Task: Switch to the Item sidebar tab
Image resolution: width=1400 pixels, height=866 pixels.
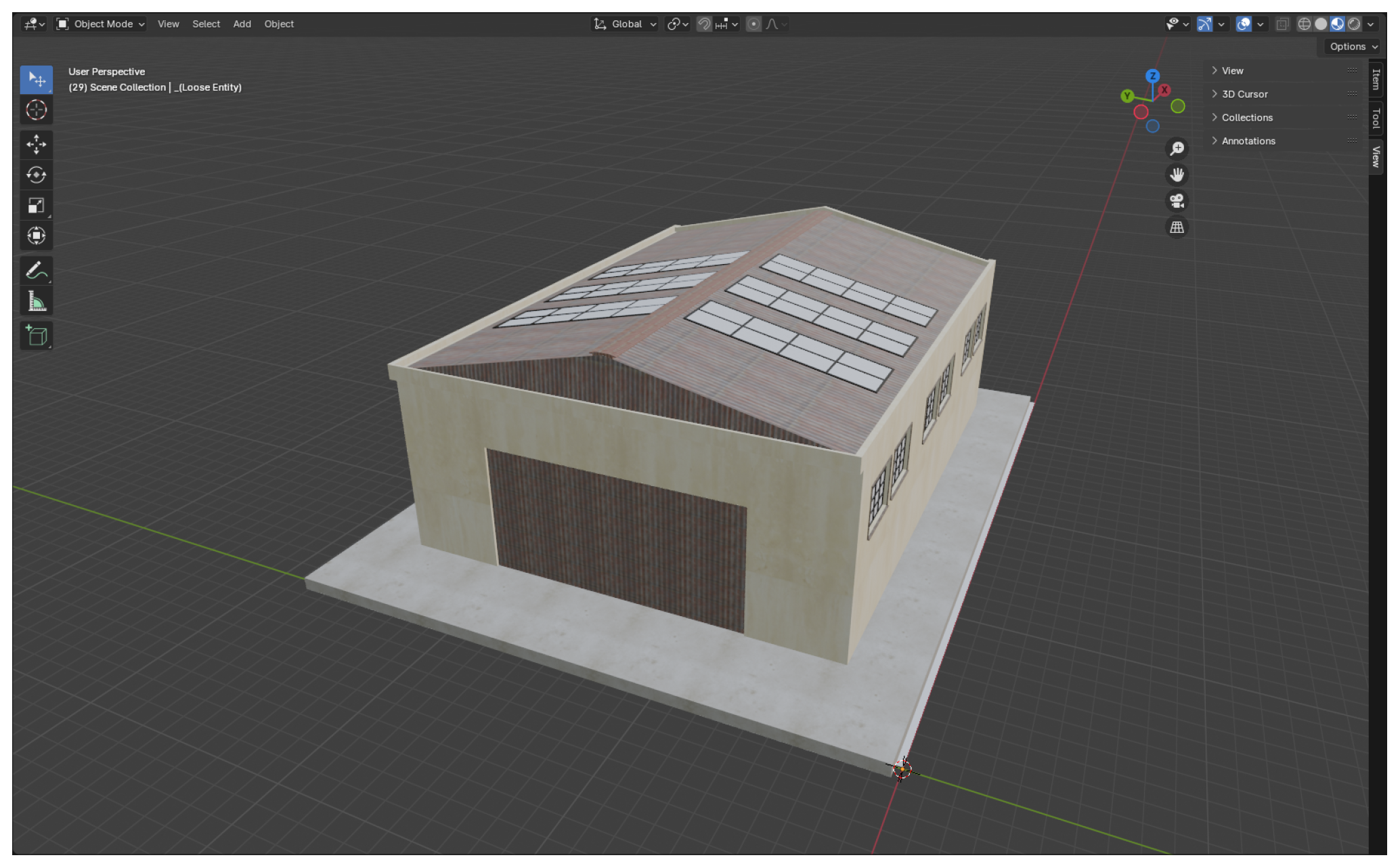Action: click(1376, 79)
